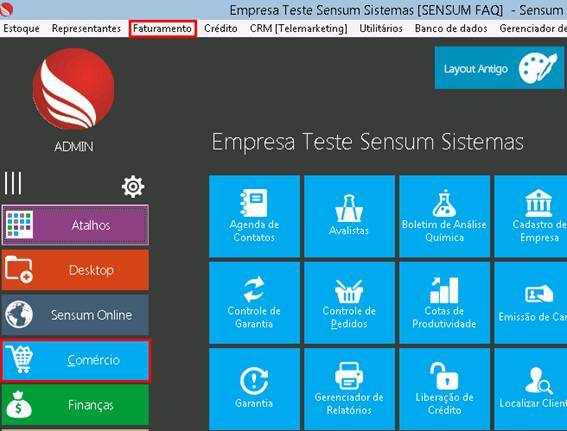This screenshot has height=431, width=567.
Task: Open Boletim de Análise Química tile
Action: (x=444, y=216)
